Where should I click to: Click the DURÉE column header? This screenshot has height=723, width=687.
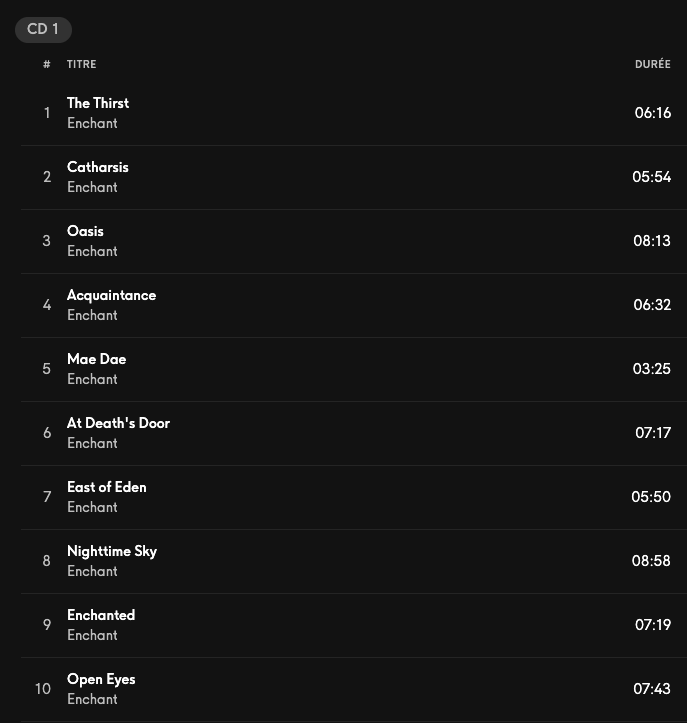coord(652,64)
